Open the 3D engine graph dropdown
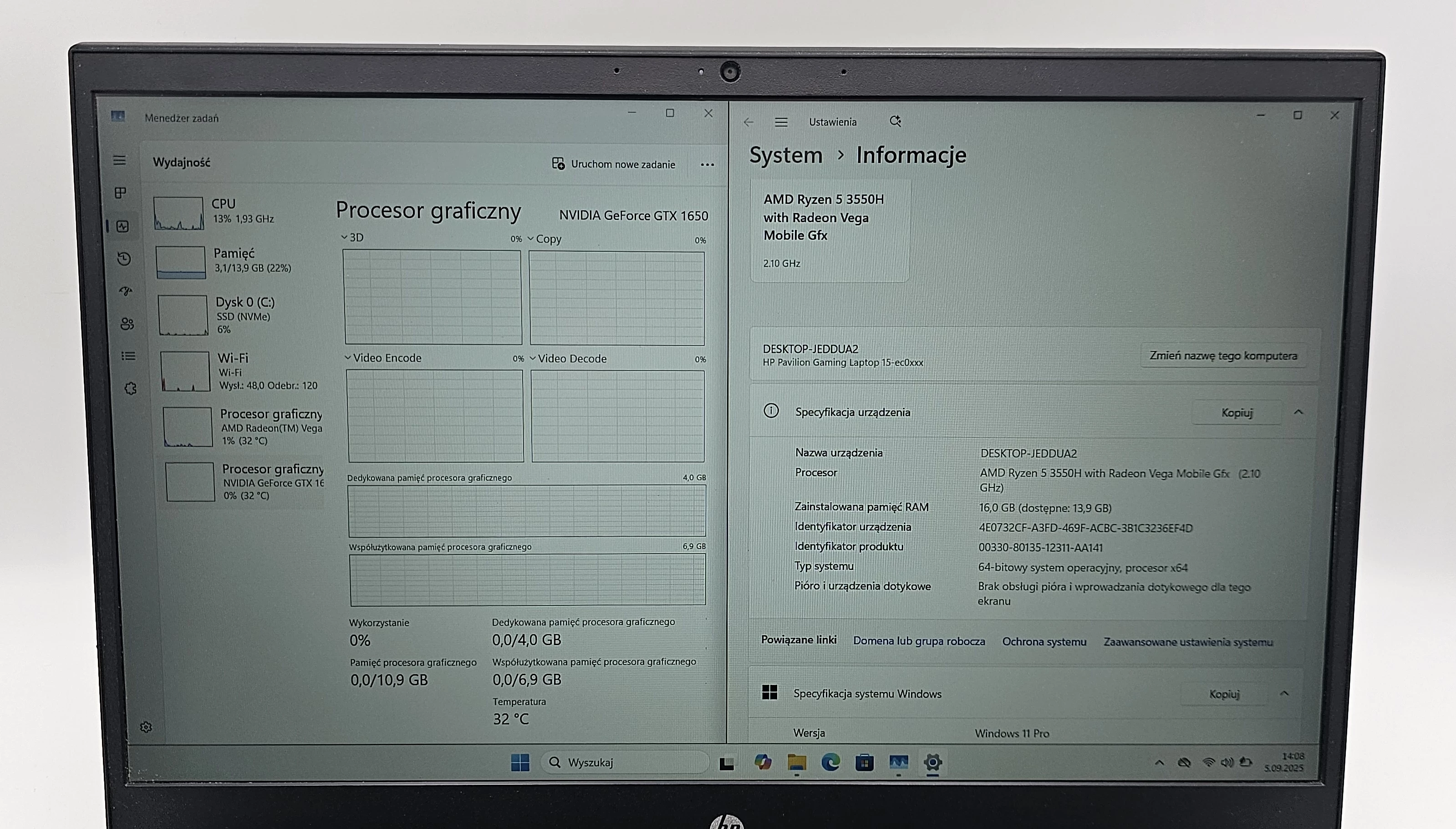The width and height of the screenshot is (1456, 829). [x=352, y=238]
